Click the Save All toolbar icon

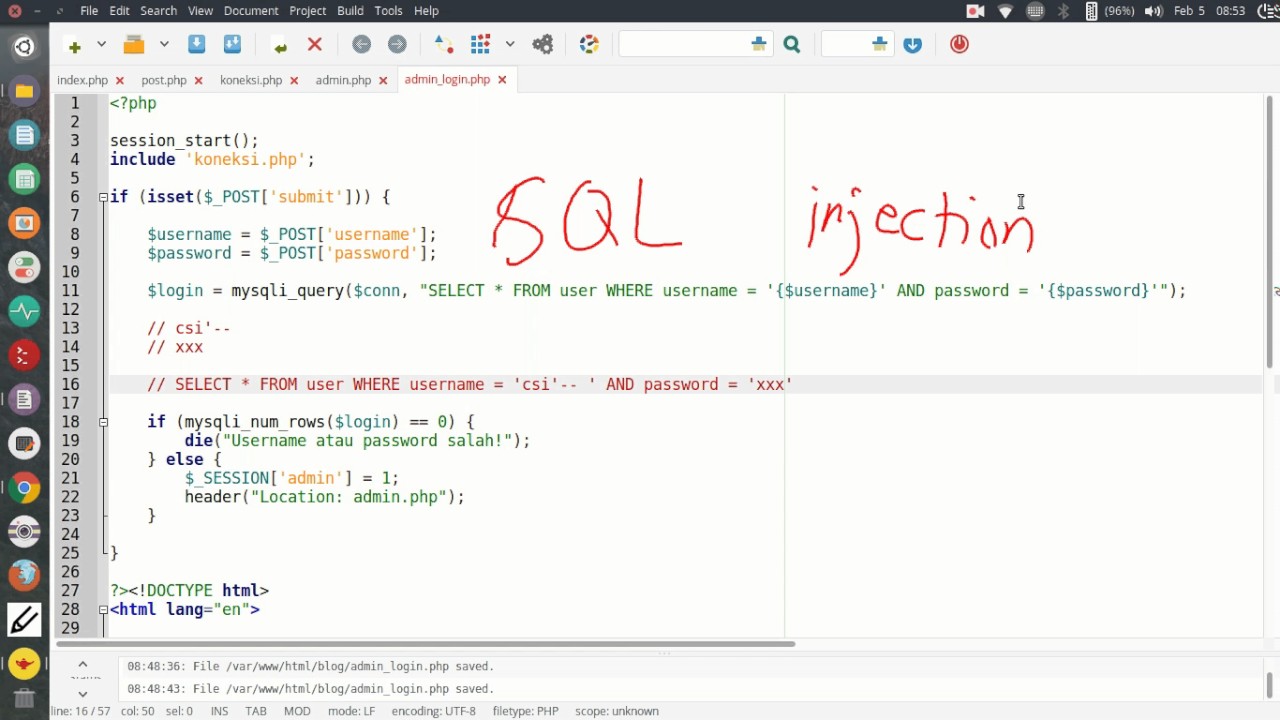[x=232, y=45]
